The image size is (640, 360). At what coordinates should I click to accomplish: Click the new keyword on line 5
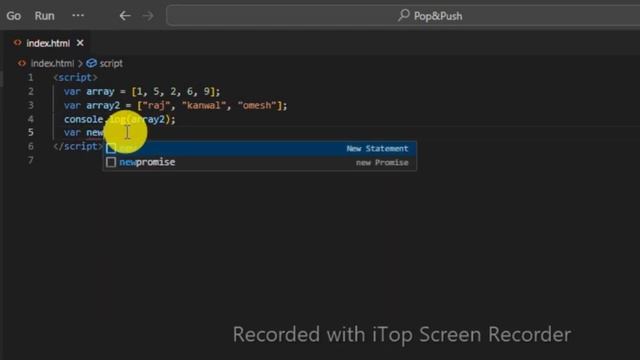coord(95,133)
